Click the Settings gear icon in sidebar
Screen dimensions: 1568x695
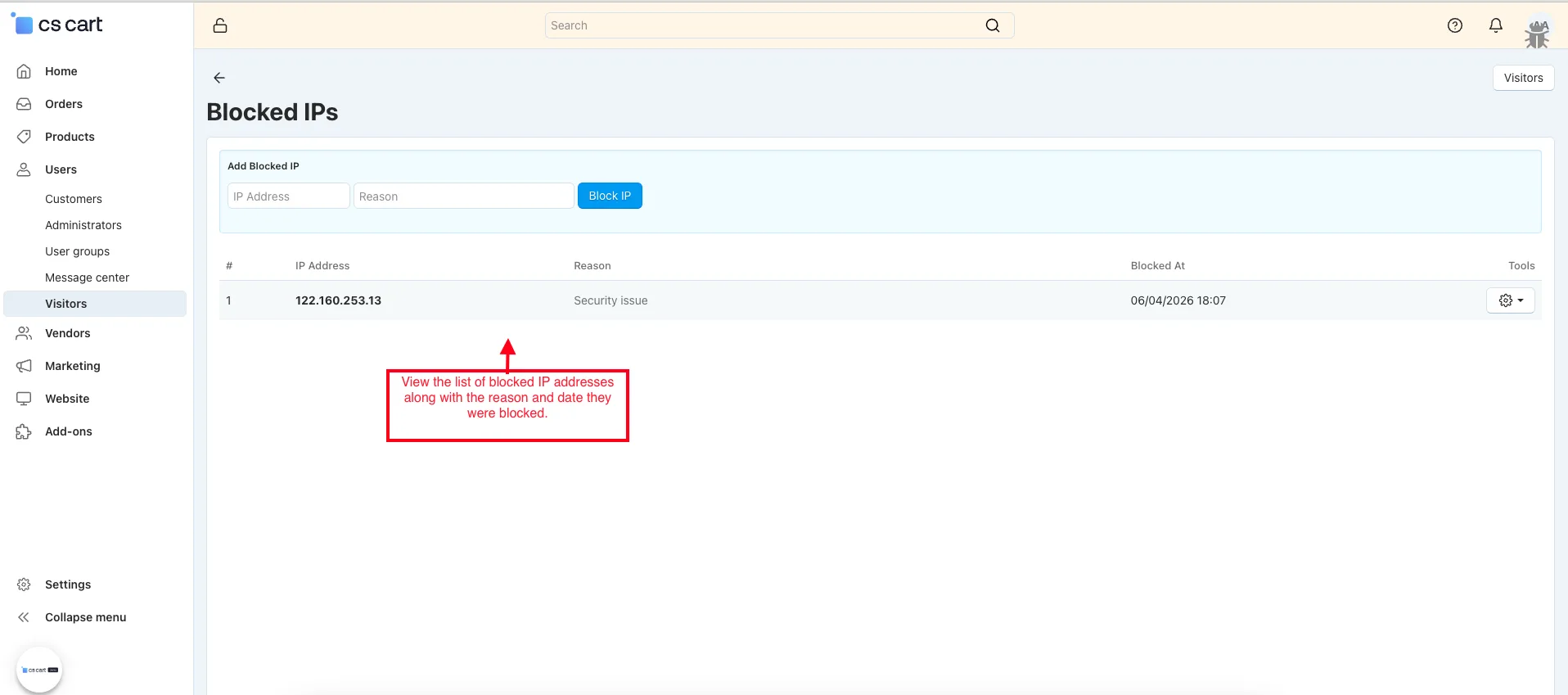coord(24,584)
